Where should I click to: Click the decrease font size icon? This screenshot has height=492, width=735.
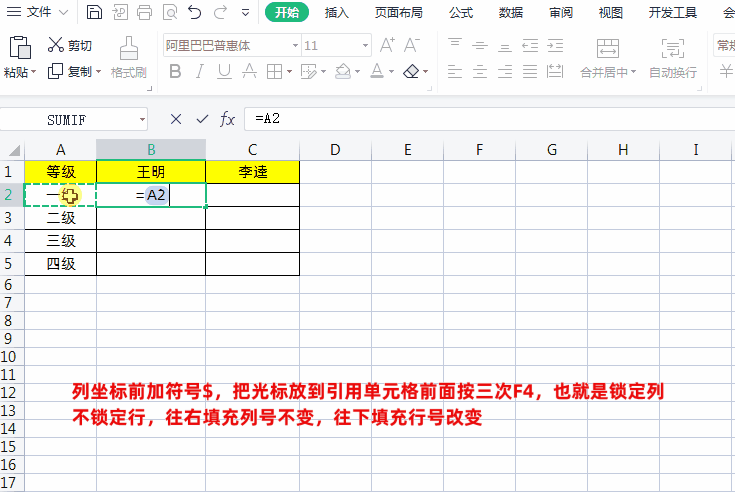click(412, 45)
